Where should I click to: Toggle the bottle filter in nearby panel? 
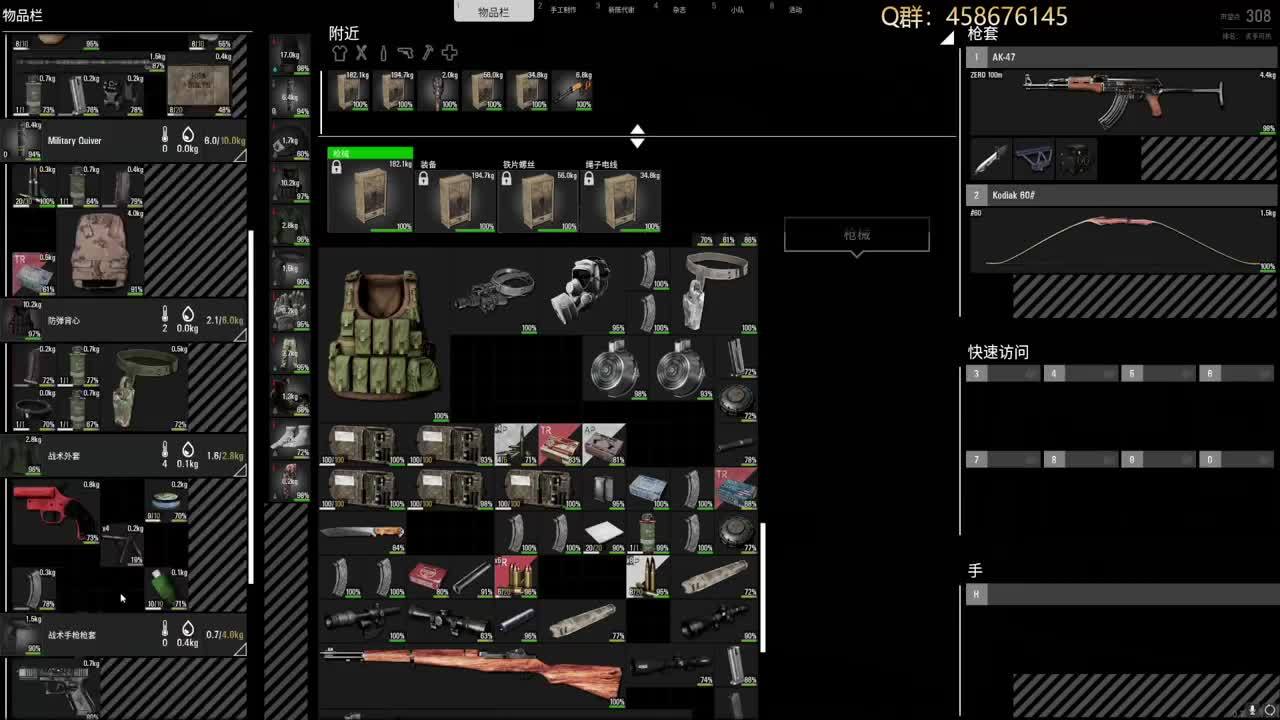pos(383,53)
